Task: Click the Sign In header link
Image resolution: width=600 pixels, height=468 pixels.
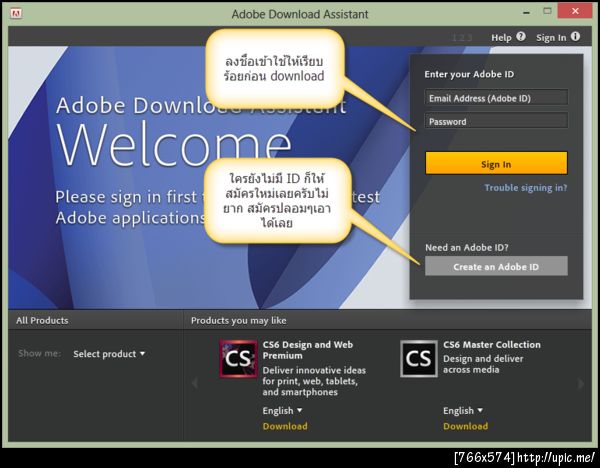Action: [x=551, y=38]
